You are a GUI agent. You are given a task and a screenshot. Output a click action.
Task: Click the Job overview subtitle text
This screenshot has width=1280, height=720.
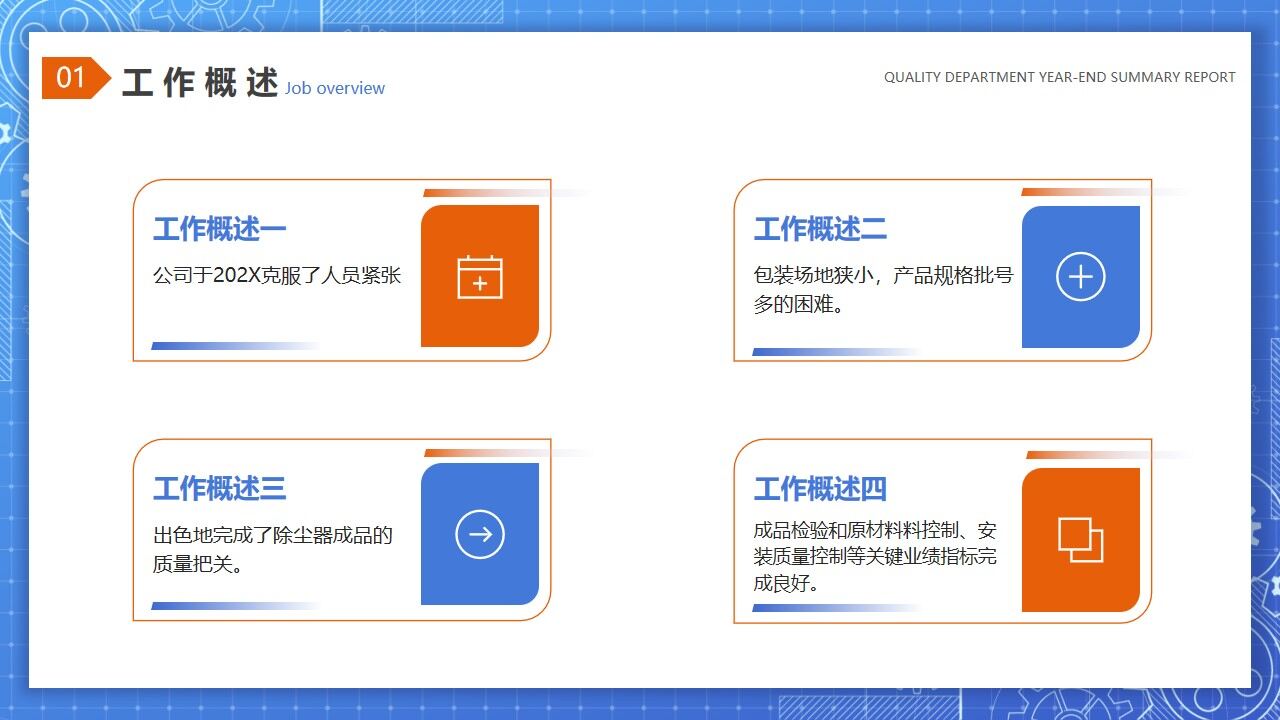[x=334, y=88]
